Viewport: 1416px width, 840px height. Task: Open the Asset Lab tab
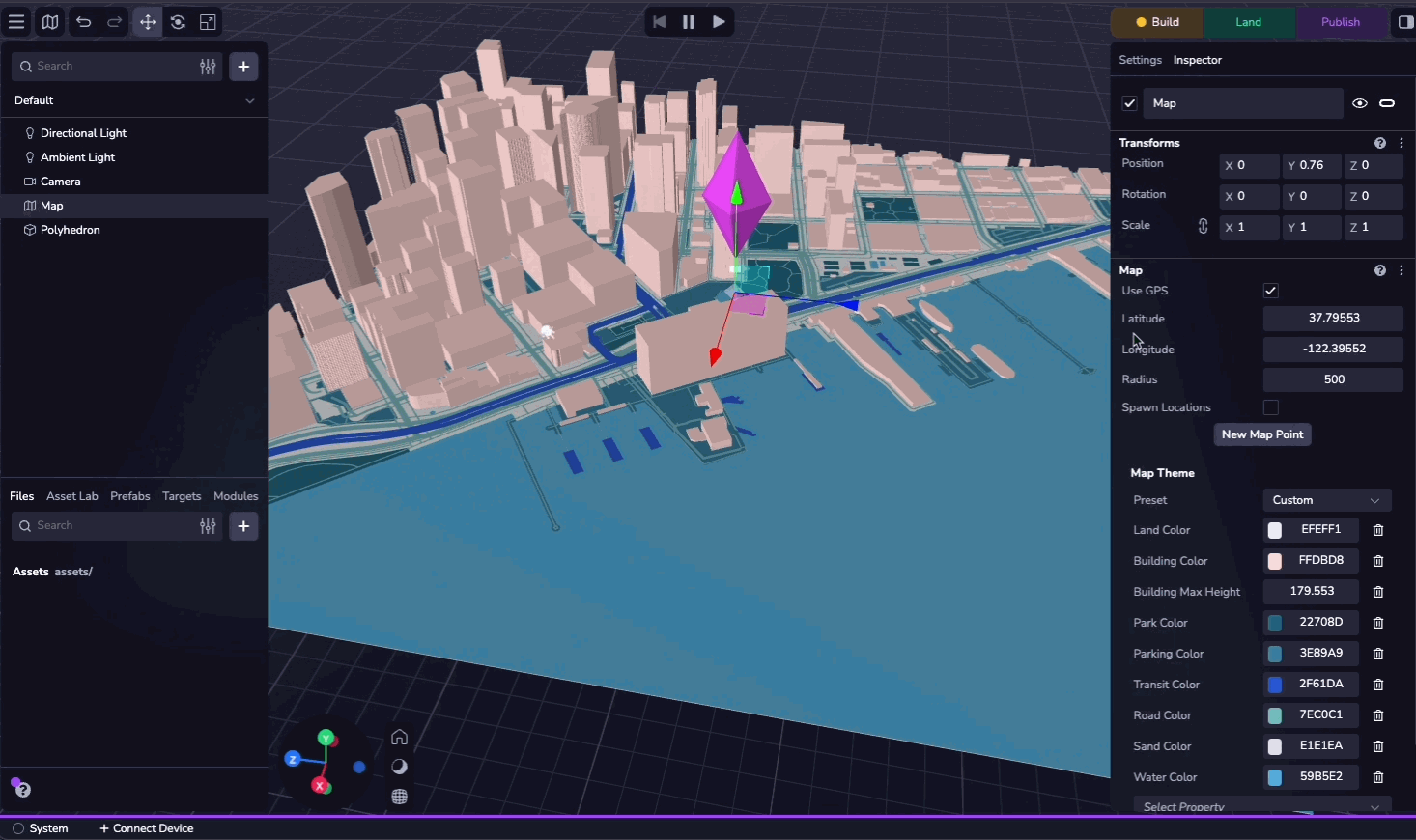[x=72, y=496]
